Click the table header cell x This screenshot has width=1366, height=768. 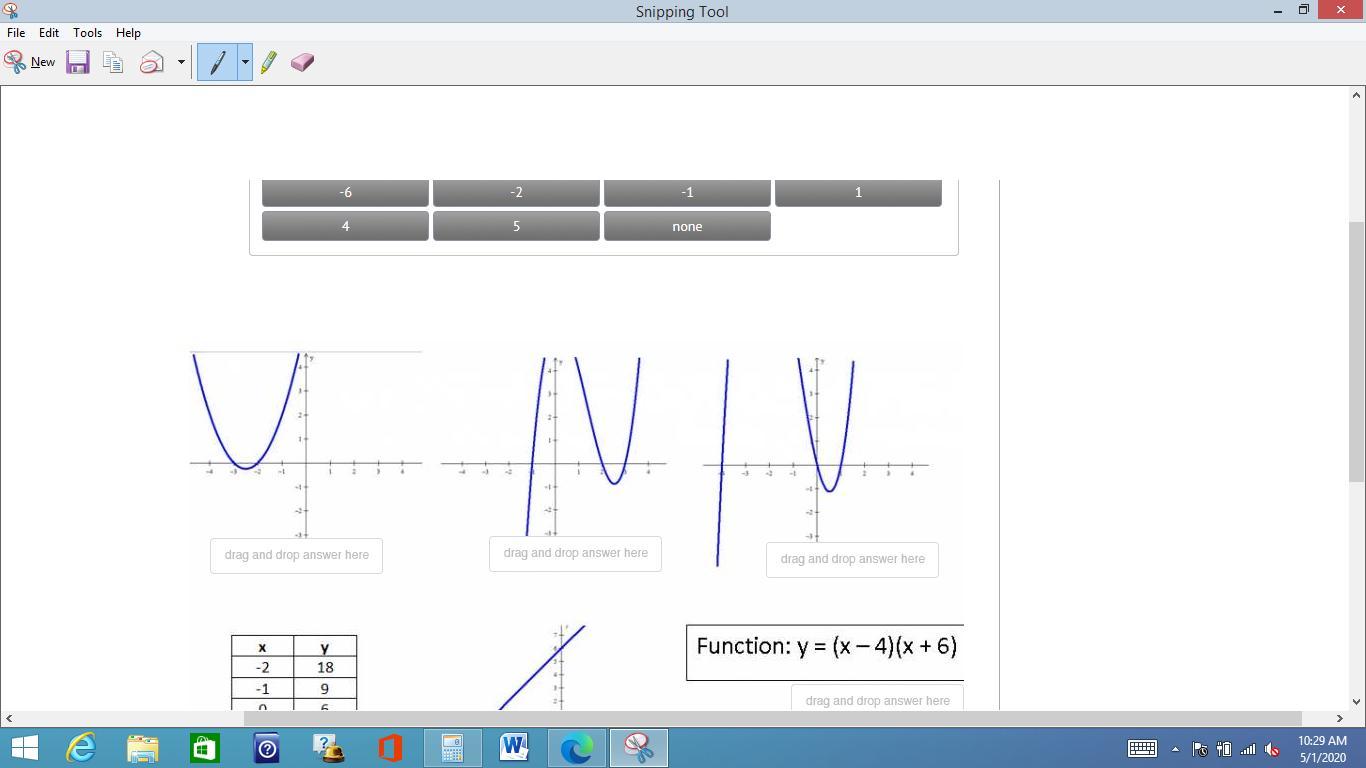262,647
